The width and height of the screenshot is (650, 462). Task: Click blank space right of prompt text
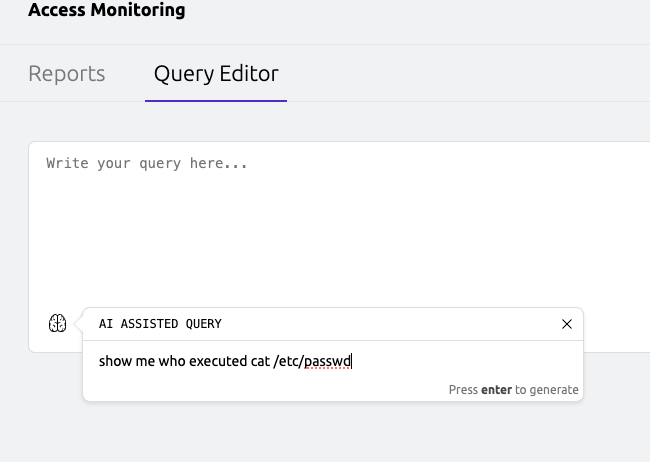[460, 361]
